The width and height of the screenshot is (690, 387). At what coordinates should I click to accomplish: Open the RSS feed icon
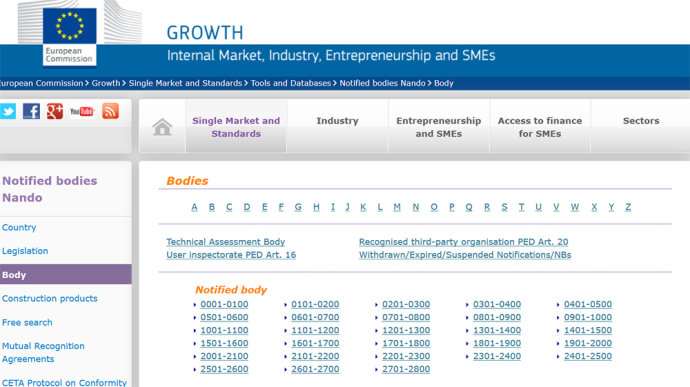(x=110, y=111)
